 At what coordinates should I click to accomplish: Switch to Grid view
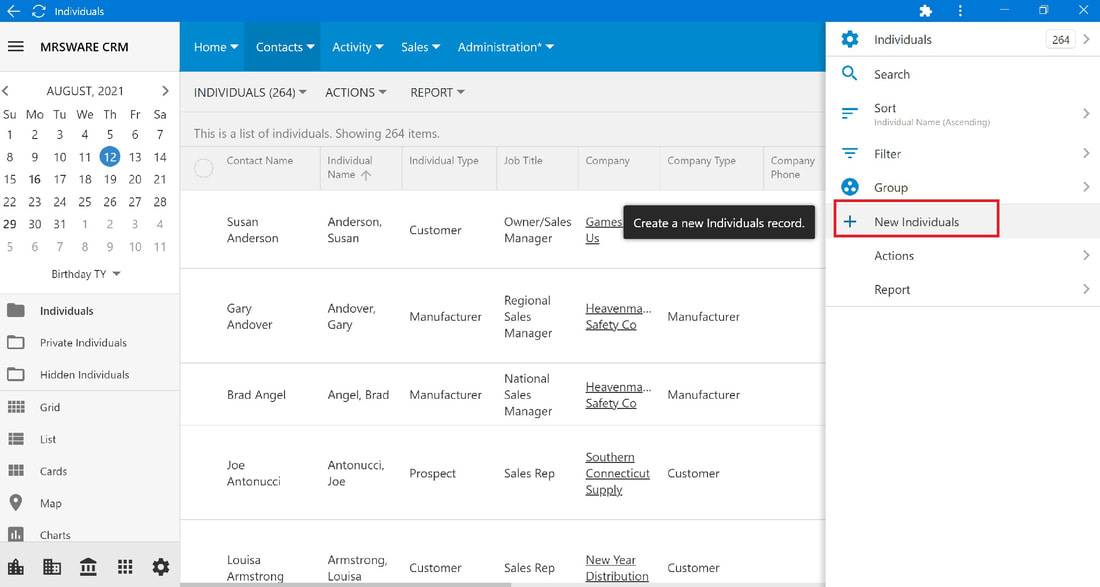click(x=90, y=407)
